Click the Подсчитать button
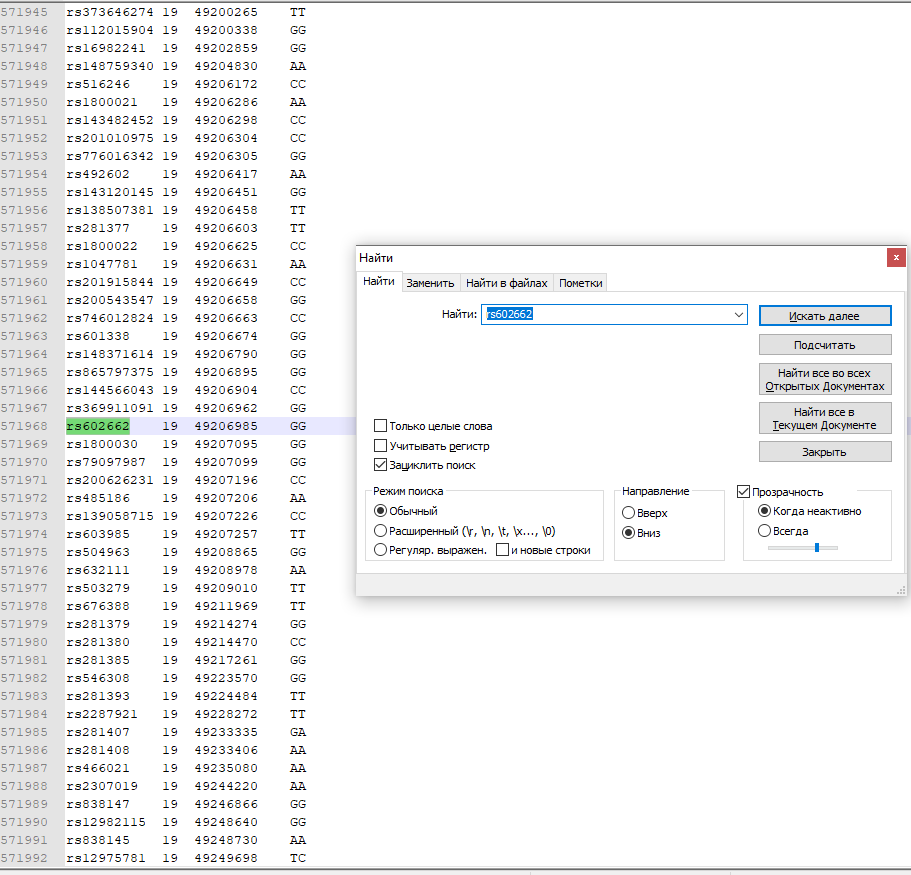The width and height of the screenshot is (911, 875). [824, 345]
